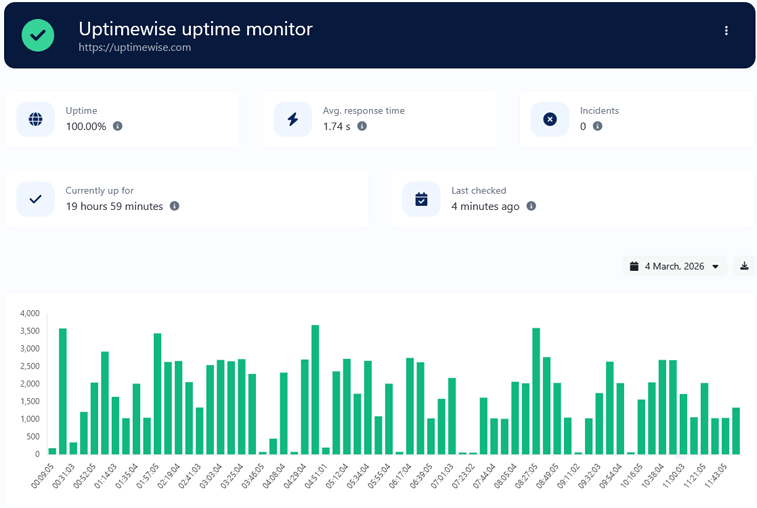
Task: Download the chart data
Action: [x=744, y=266]
